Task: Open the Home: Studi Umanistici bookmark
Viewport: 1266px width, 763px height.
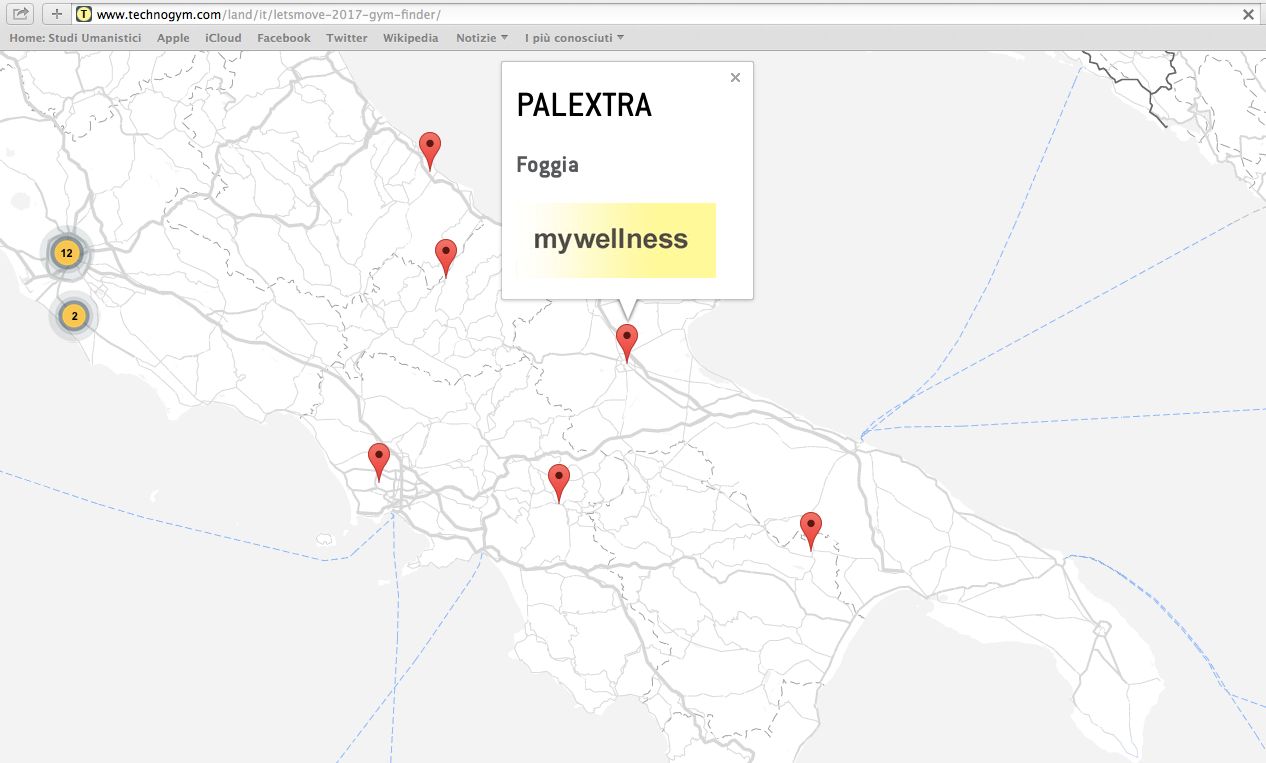Action: [75, 38]
